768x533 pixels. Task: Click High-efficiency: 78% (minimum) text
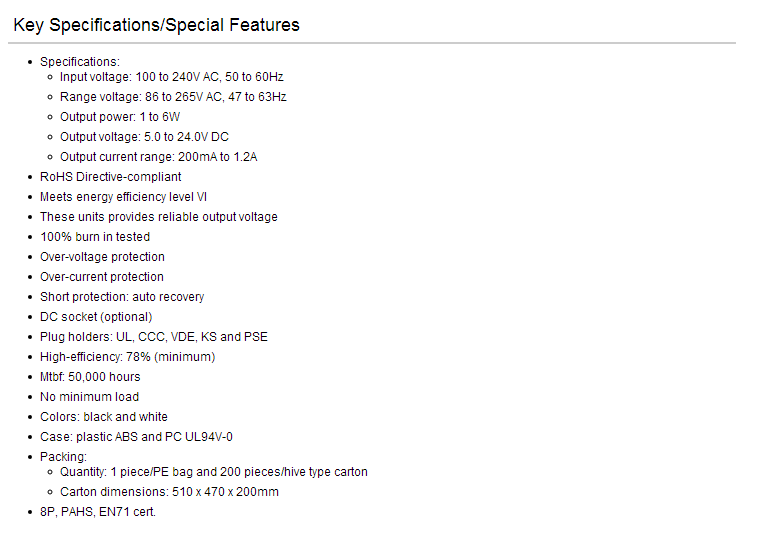127,357
